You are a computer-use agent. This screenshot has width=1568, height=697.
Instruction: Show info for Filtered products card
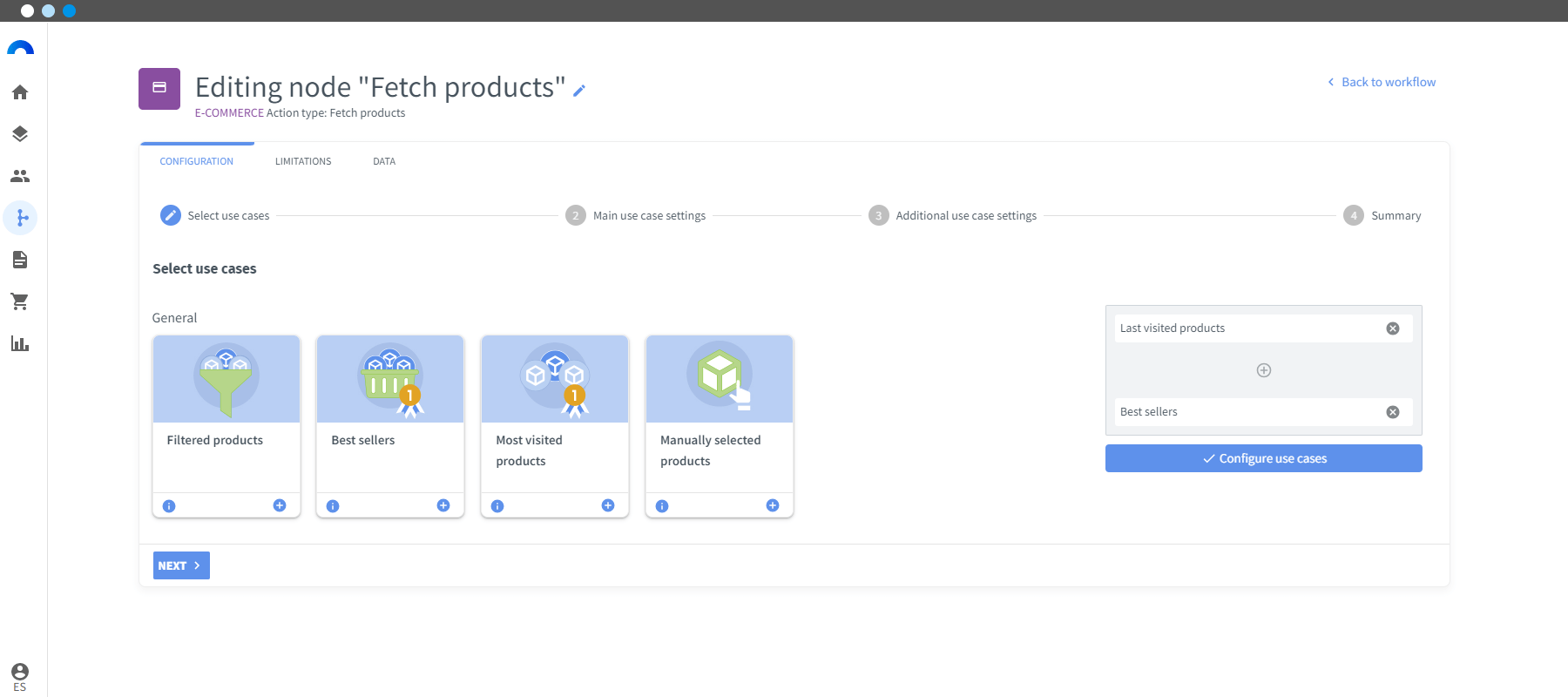(x=169, y=506)
